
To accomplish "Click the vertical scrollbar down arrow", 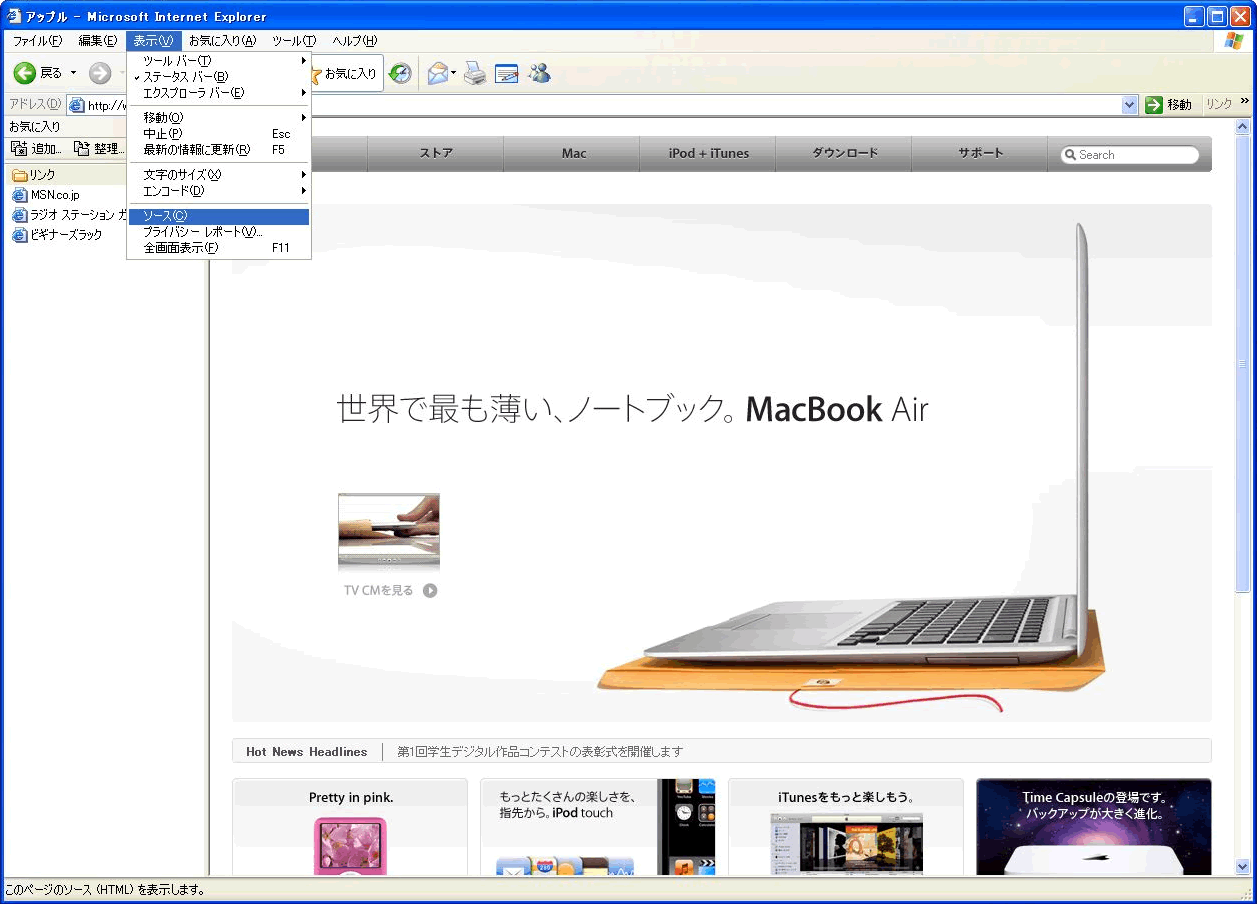I will coord(1243,868).
